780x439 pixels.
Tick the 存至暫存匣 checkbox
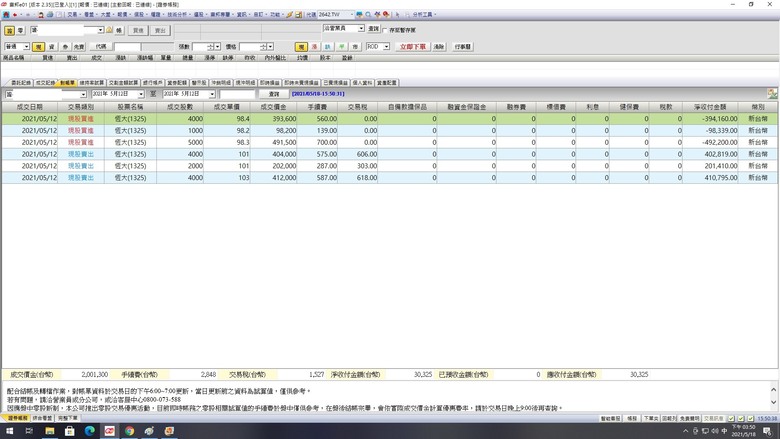point(385,30)
